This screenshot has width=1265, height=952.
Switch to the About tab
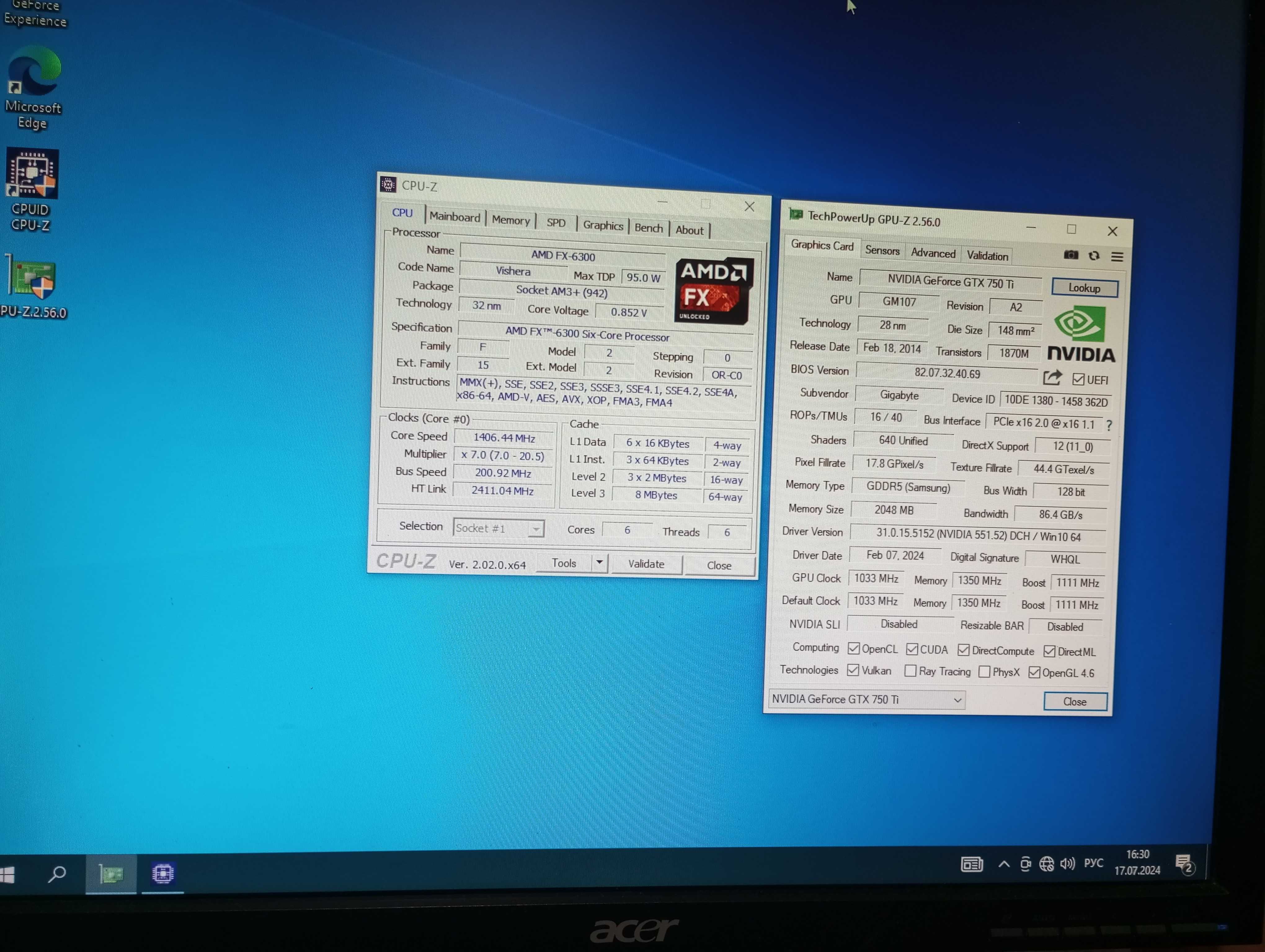[689, 230]
